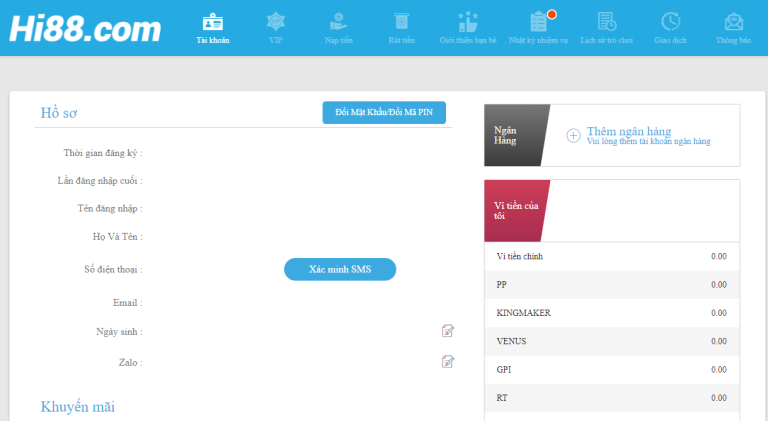The width and height of the screenshot is (768, 421).
Task: Select the Rút tiền menu label
Action: coord(402,40)
